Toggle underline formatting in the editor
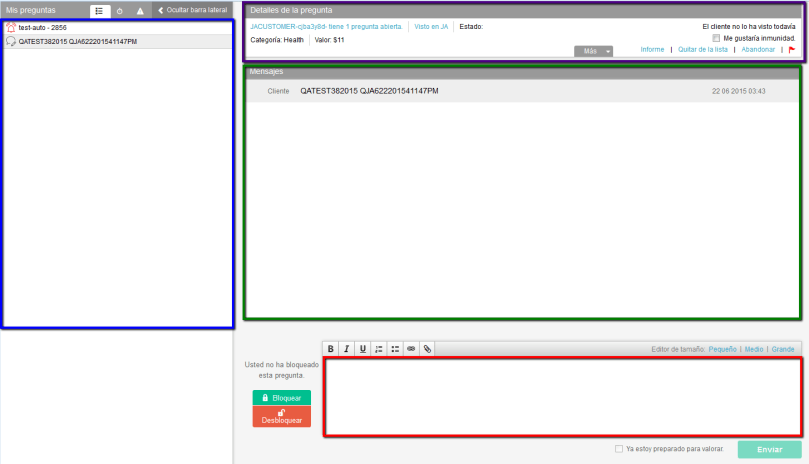Screen dimensions: 809x464 pyautogui.click(x=363, y=349)
